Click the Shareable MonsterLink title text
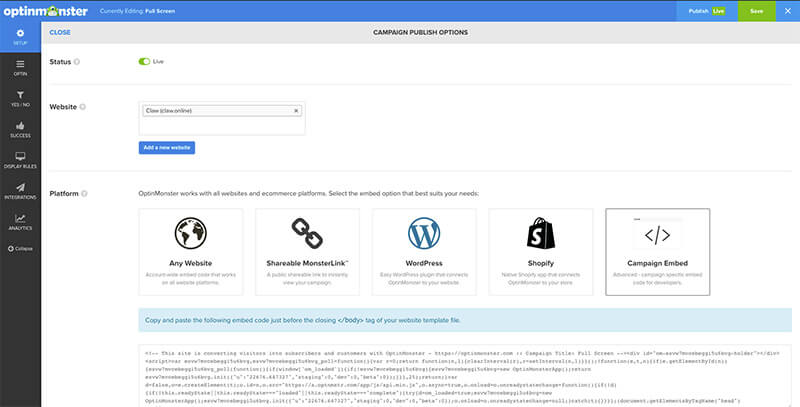 point(307,263)
